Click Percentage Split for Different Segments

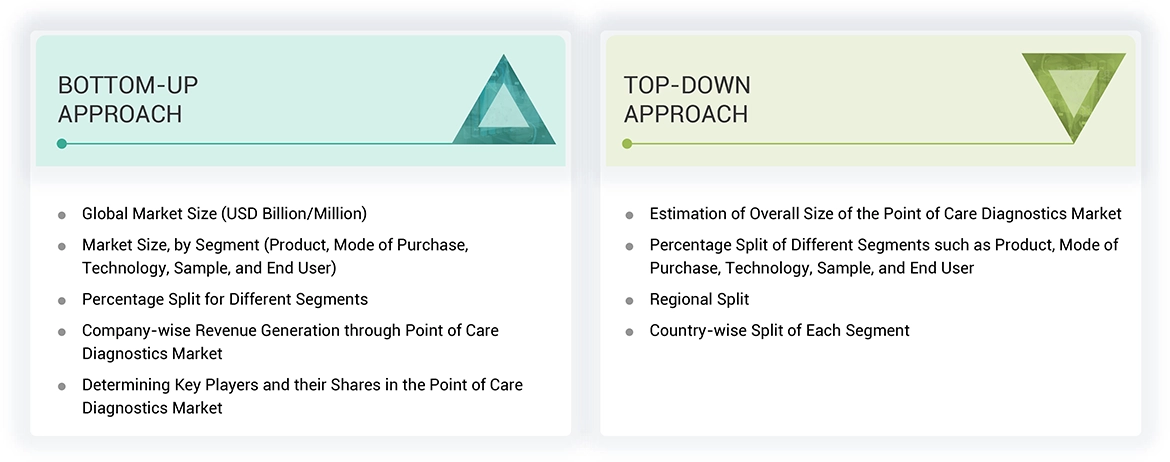[225, 299]
